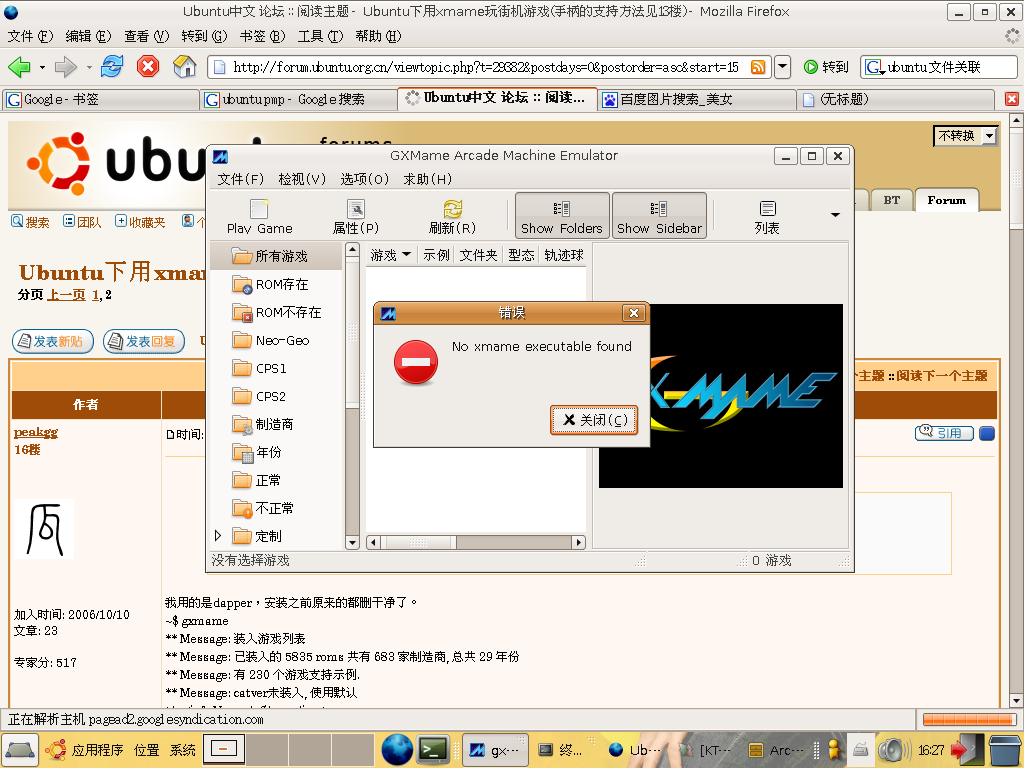Screen dimensions: 1024x768
Task: Open the 应用程序 Applications panel menu
Action: click(97, 750)
